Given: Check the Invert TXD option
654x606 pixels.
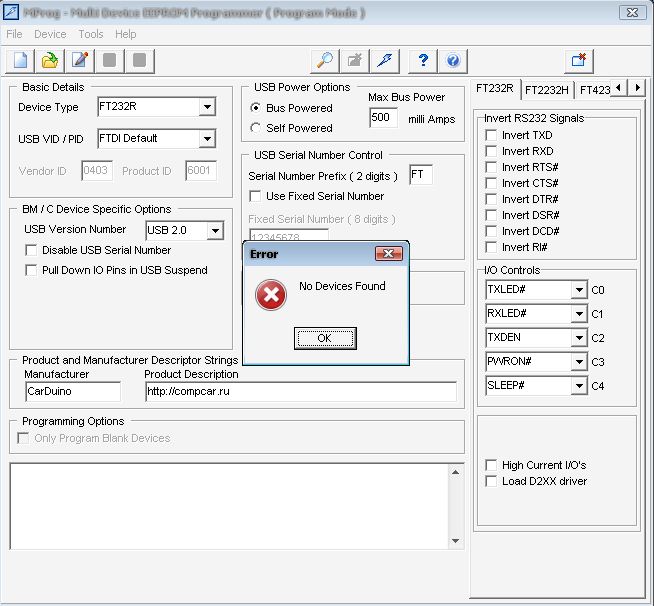Looking at the screenshot, I should coord(491,135).
